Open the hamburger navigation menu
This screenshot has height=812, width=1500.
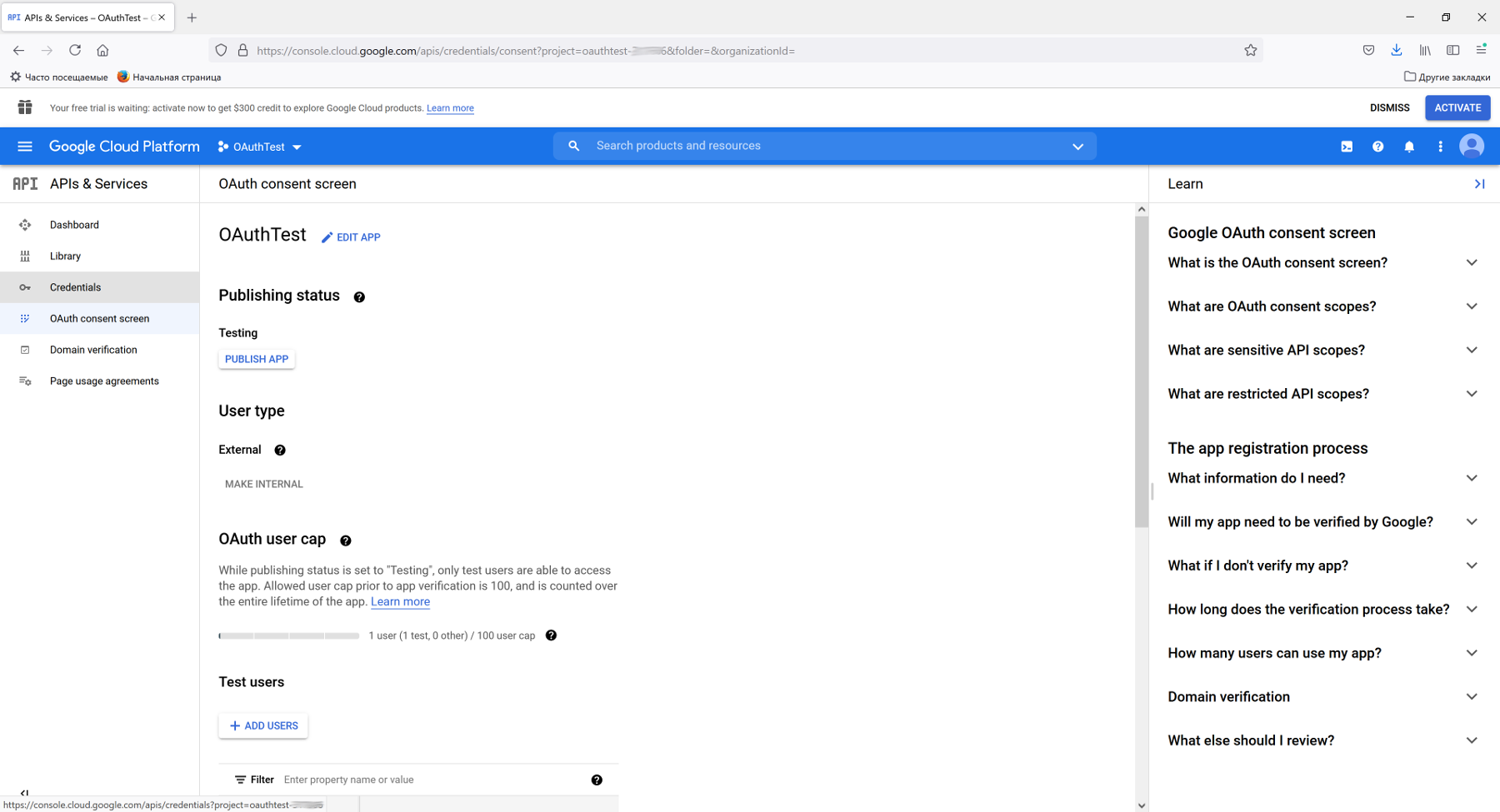25,147
